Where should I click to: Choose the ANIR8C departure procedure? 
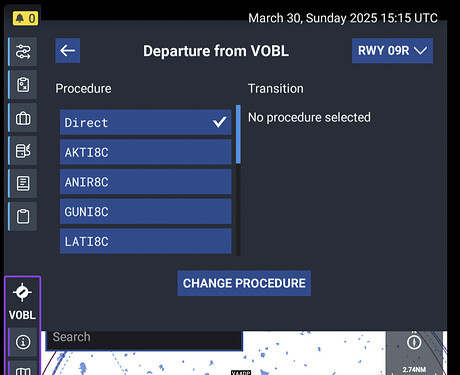(x=146, y=182)
